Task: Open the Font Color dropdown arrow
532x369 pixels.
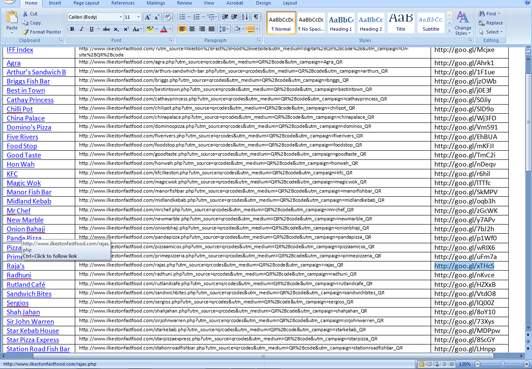Action: click(x=170, y=29)
